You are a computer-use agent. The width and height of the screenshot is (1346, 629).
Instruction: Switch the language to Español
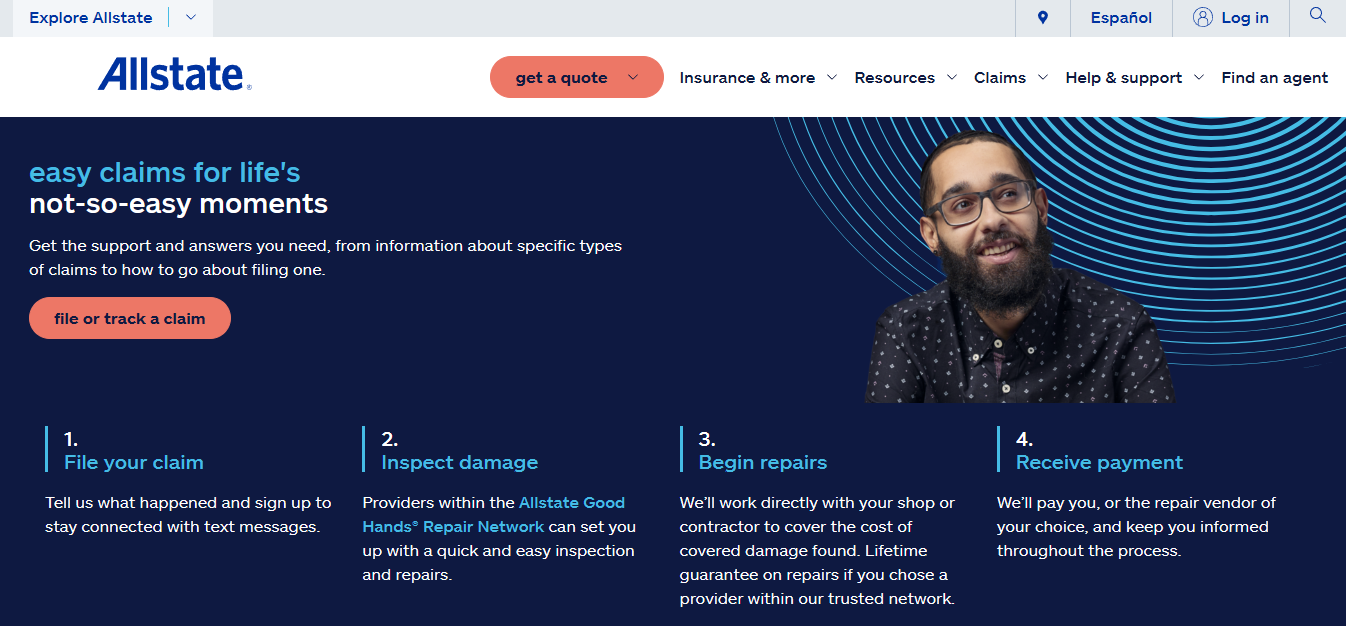(1121, 18)
